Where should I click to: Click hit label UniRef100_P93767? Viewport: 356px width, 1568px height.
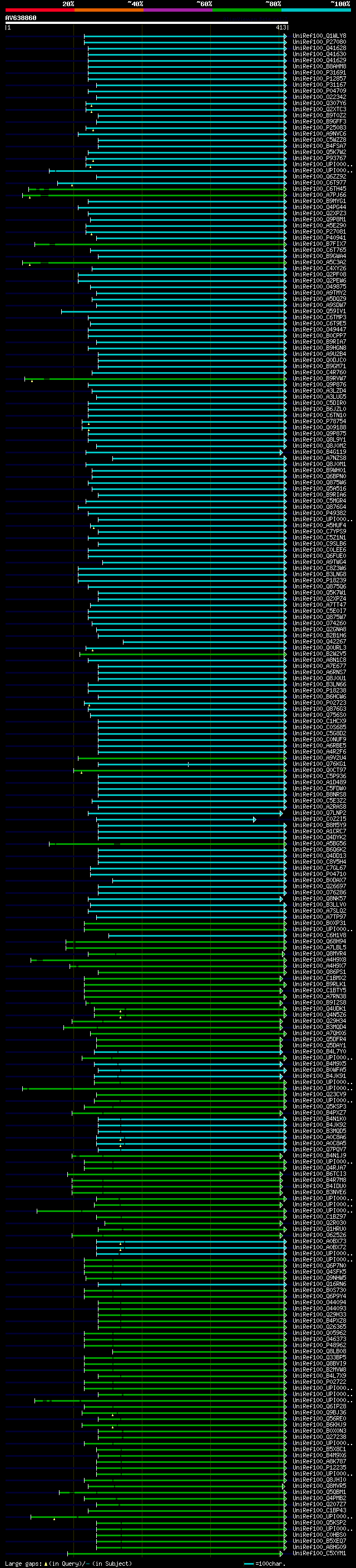tap(319, 159)
